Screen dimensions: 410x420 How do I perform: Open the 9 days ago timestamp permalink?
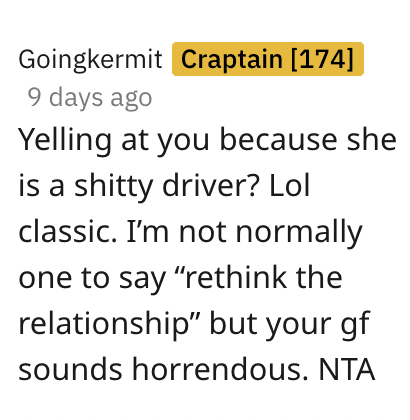90,98
